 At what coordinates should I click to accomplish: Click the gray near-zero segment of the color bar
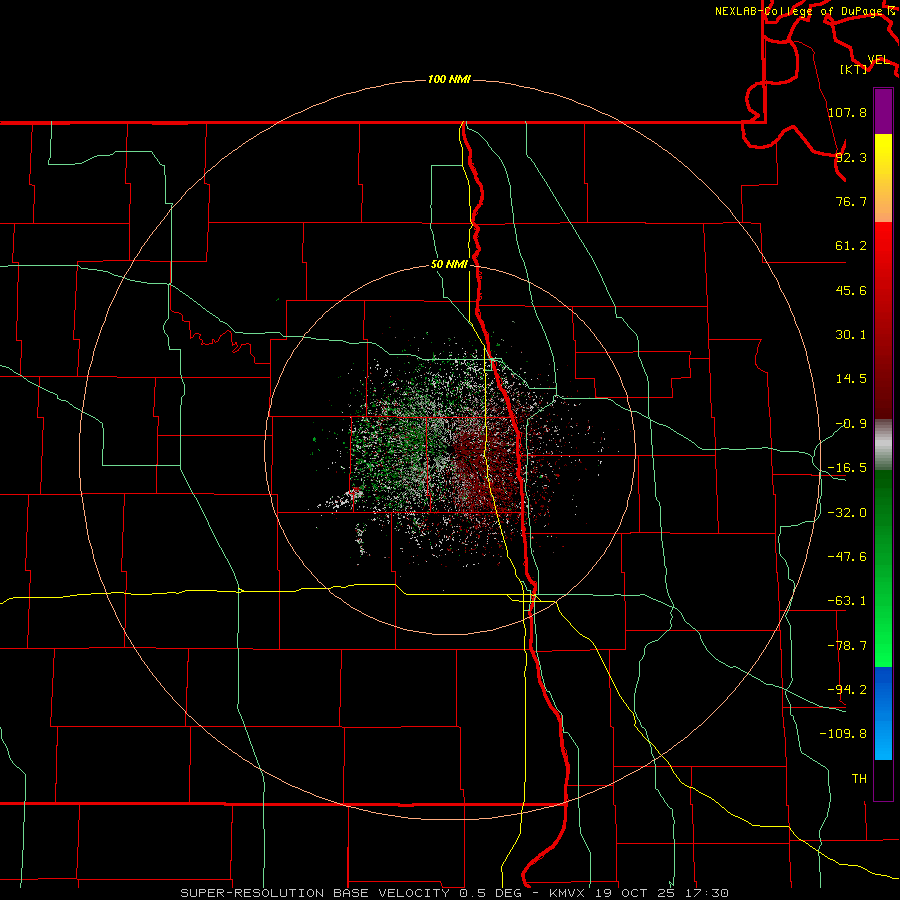883,445
